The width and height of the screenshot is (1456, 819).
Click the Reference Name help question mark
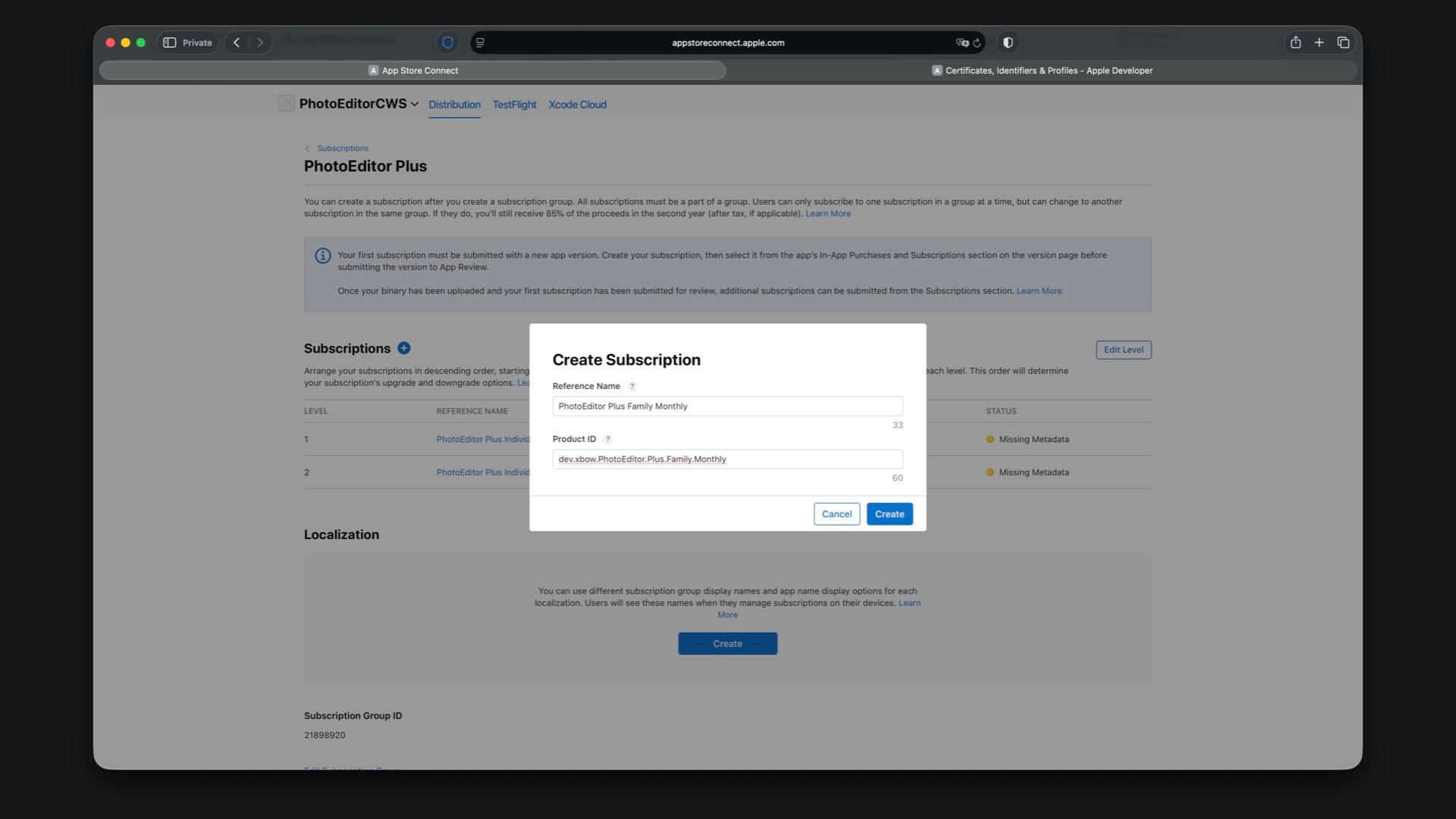632,386
